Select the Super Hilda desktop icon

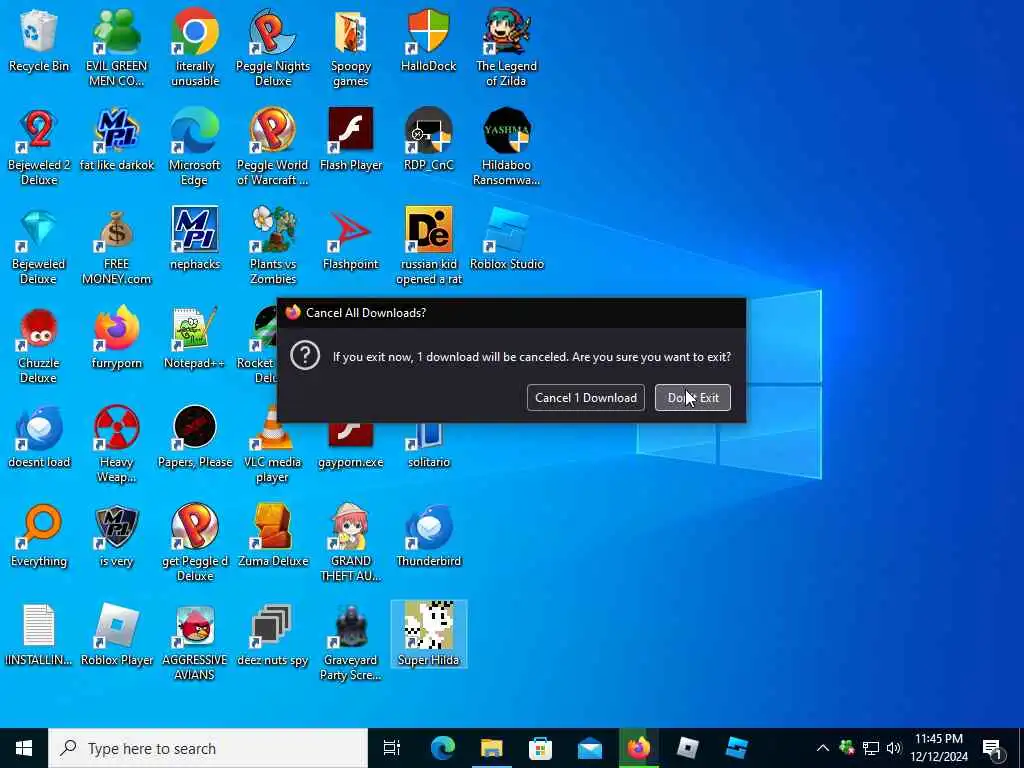428,635
